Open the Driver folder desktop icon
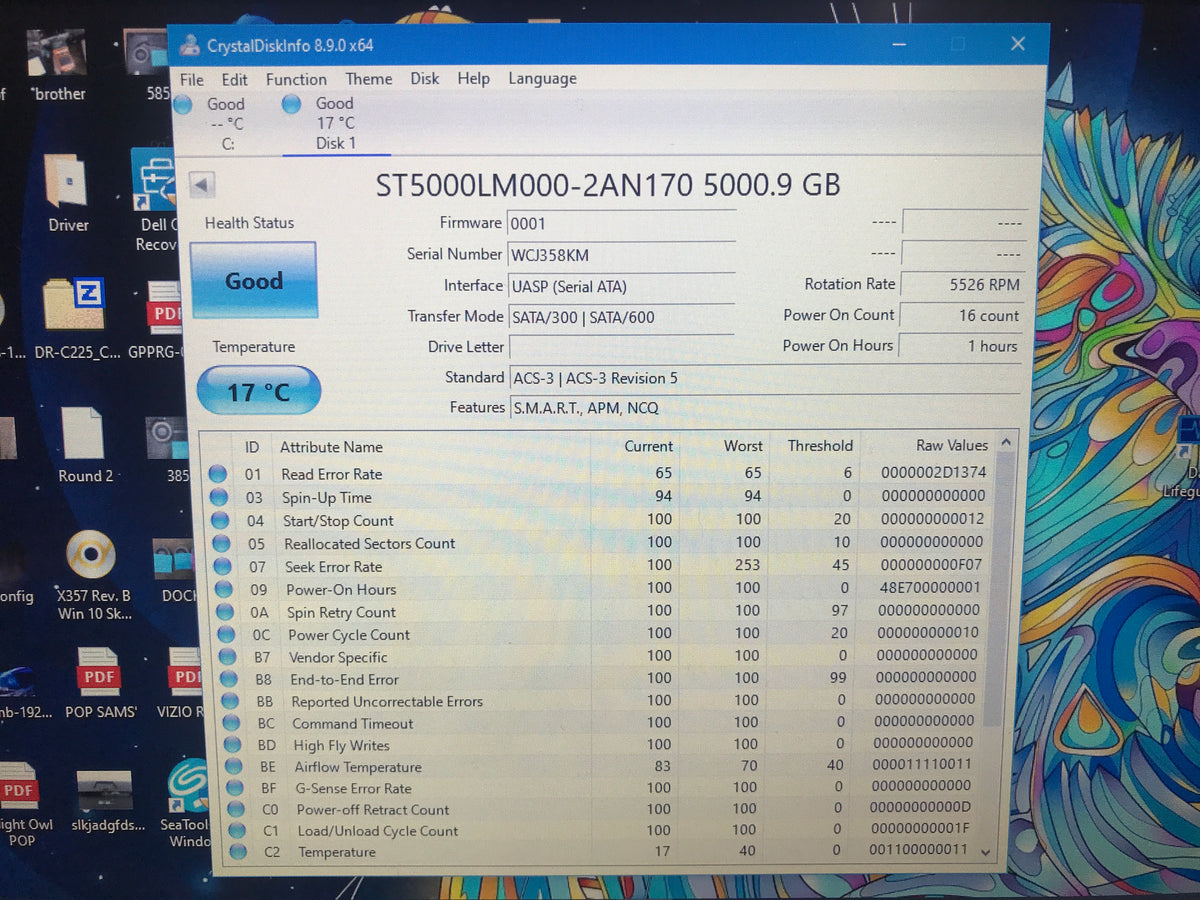 67,193
